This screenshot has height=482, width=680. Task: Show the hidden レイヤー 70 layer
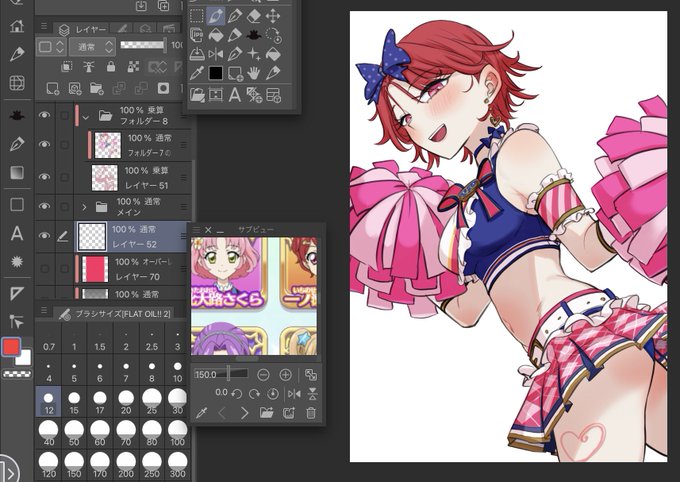(x=44, y=269)
